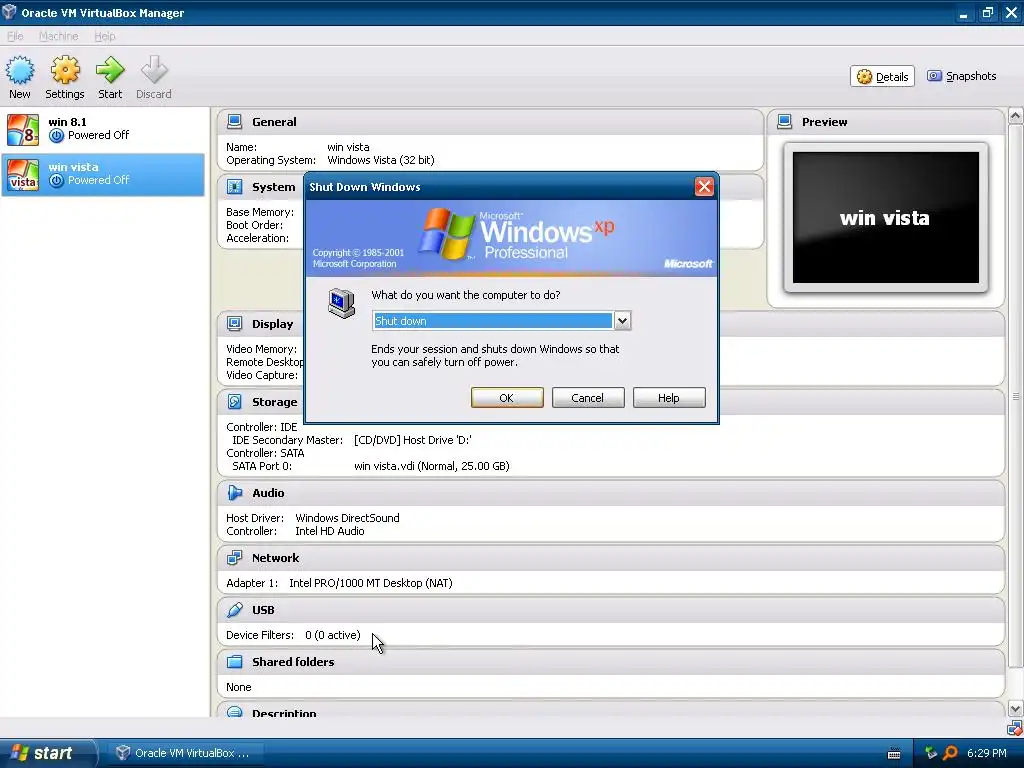Click Cancel in Shut Down Windows dialog
The width and height of the screenshot is (1024, 768).
click(588, 398)
